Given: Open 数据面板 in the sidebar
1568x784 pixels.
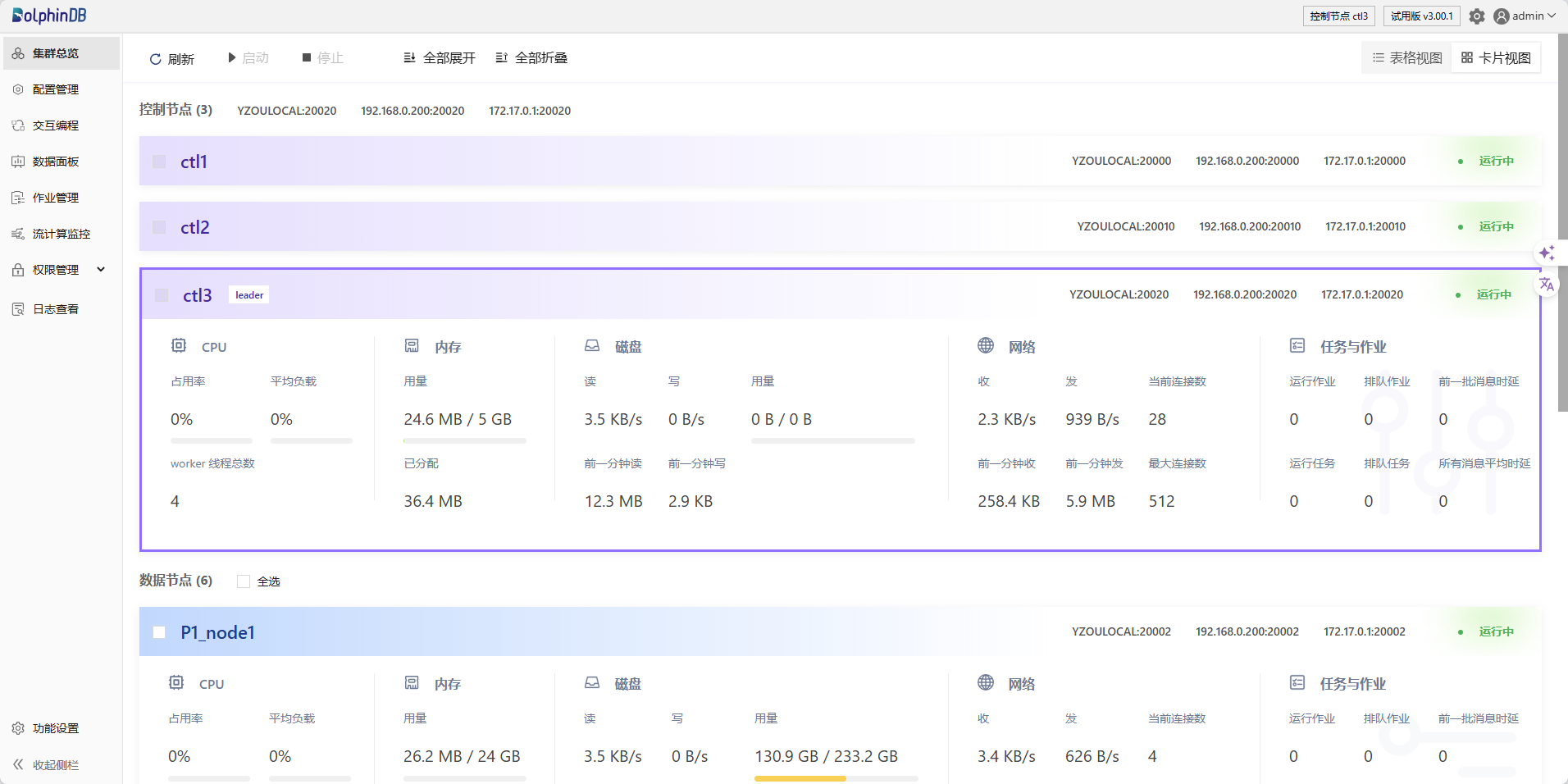Looking at the screenshot, I should click(56, 162).
